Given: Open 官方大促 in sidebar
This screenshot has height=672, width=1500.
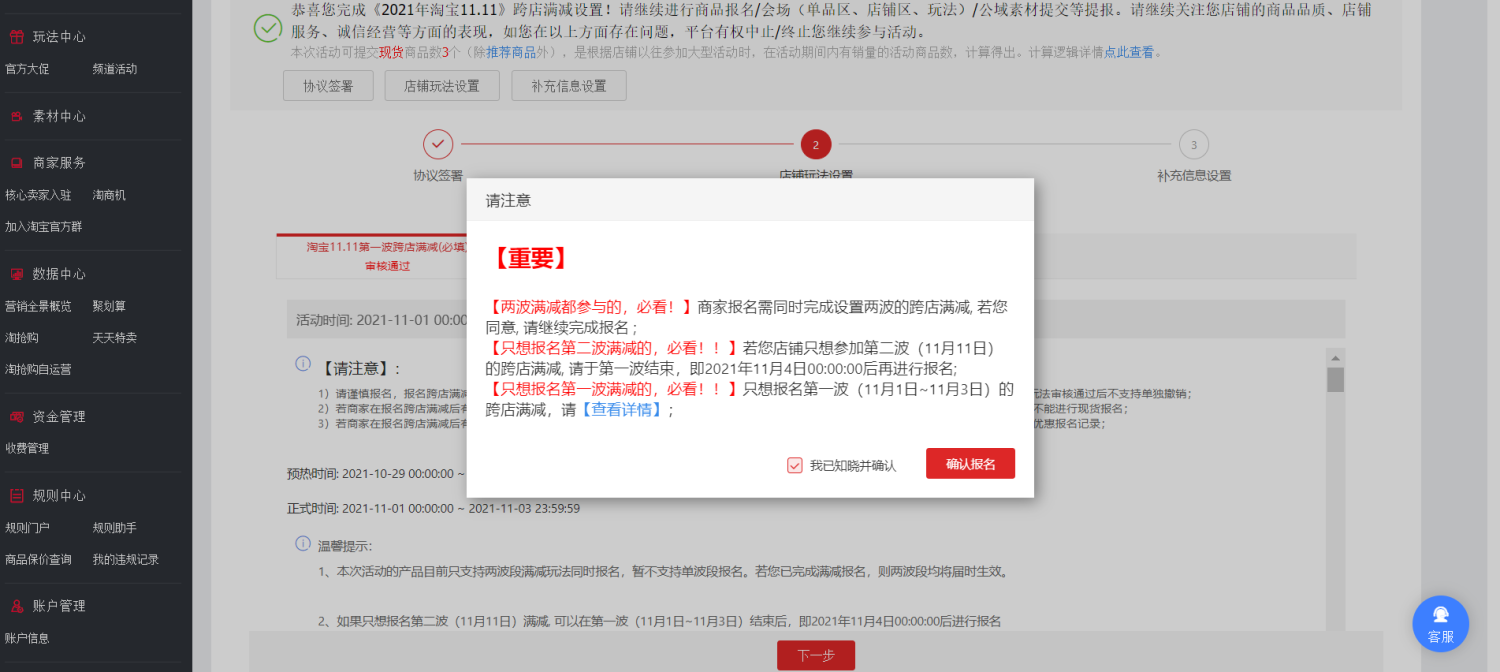Looking at the screenshot, I should click(27, 69).
